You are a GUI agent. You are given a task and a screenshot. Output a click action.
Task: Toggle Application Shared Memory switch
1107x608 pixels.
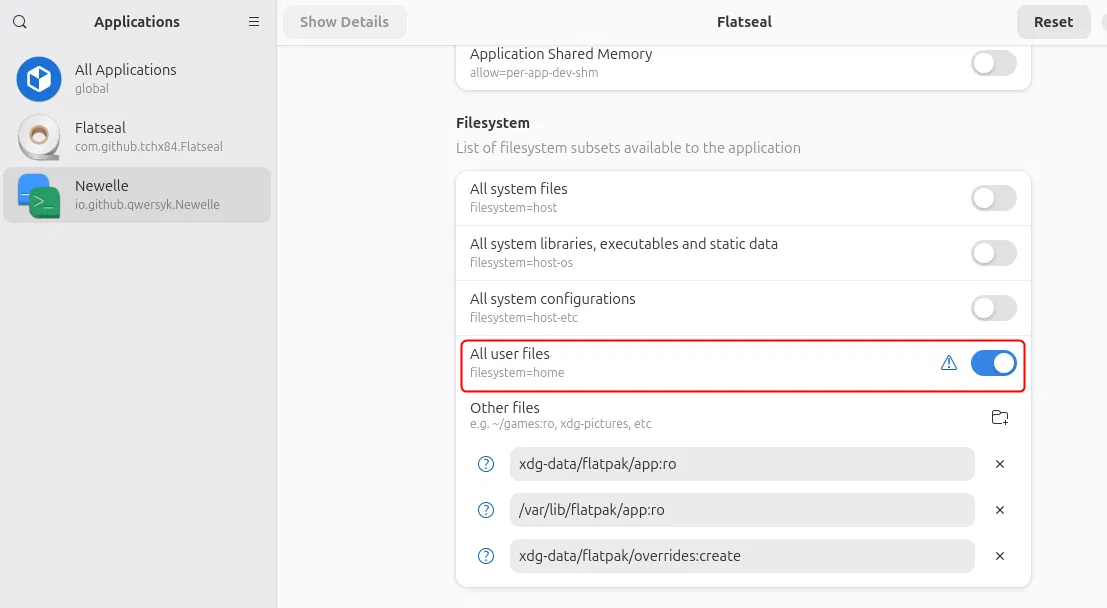tap(993, 63)
